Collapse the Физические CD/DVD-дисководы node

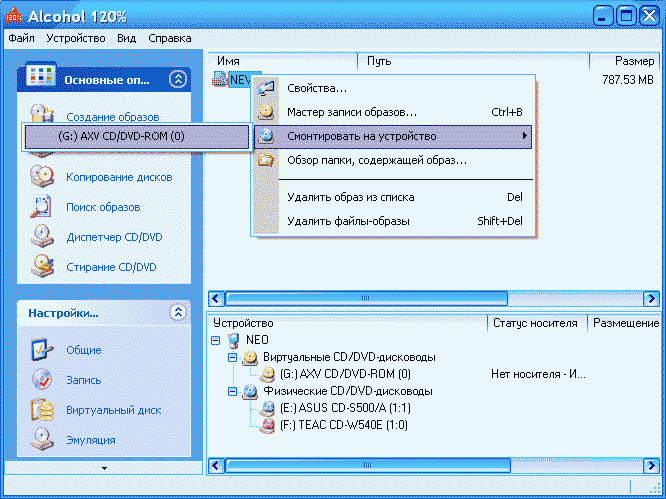[x=232, y=391]
